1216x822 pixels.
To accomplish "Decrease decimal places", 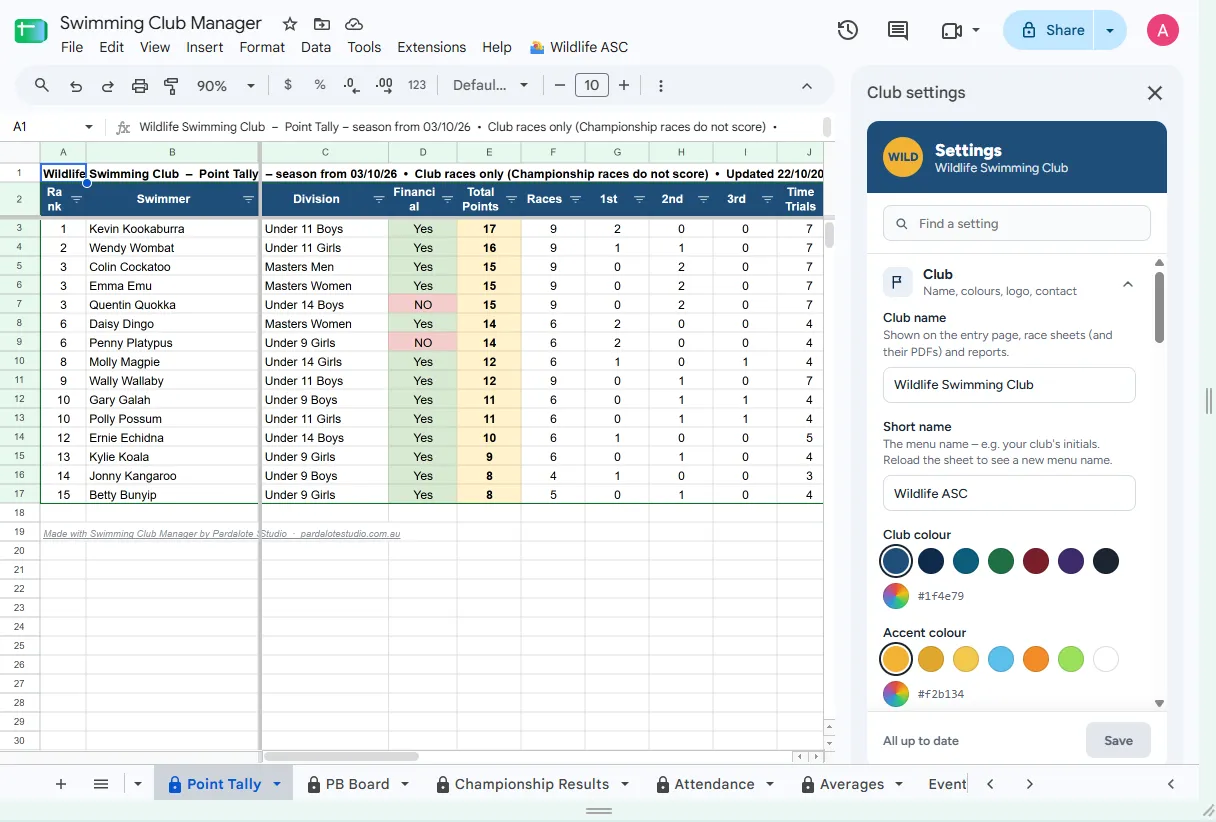I will (x=352, y=86).
